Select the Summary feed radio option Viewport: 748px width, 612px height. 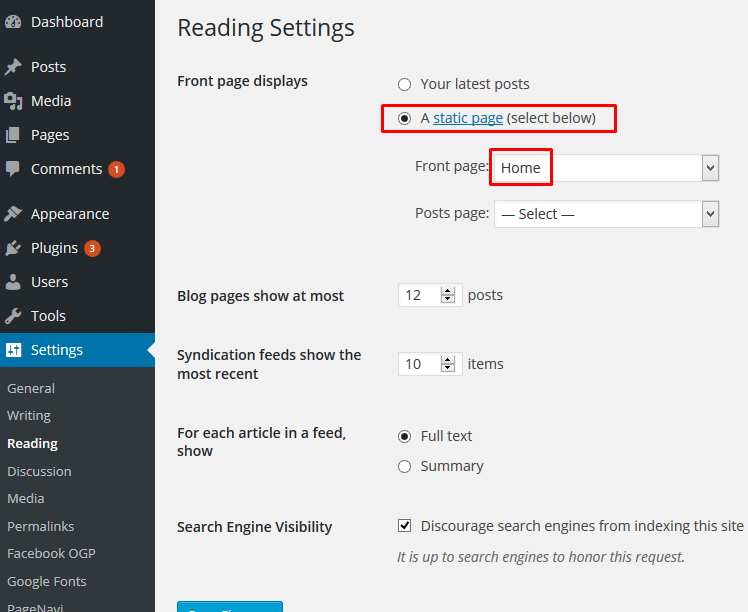pyautogui.click(x=404, y=466)
